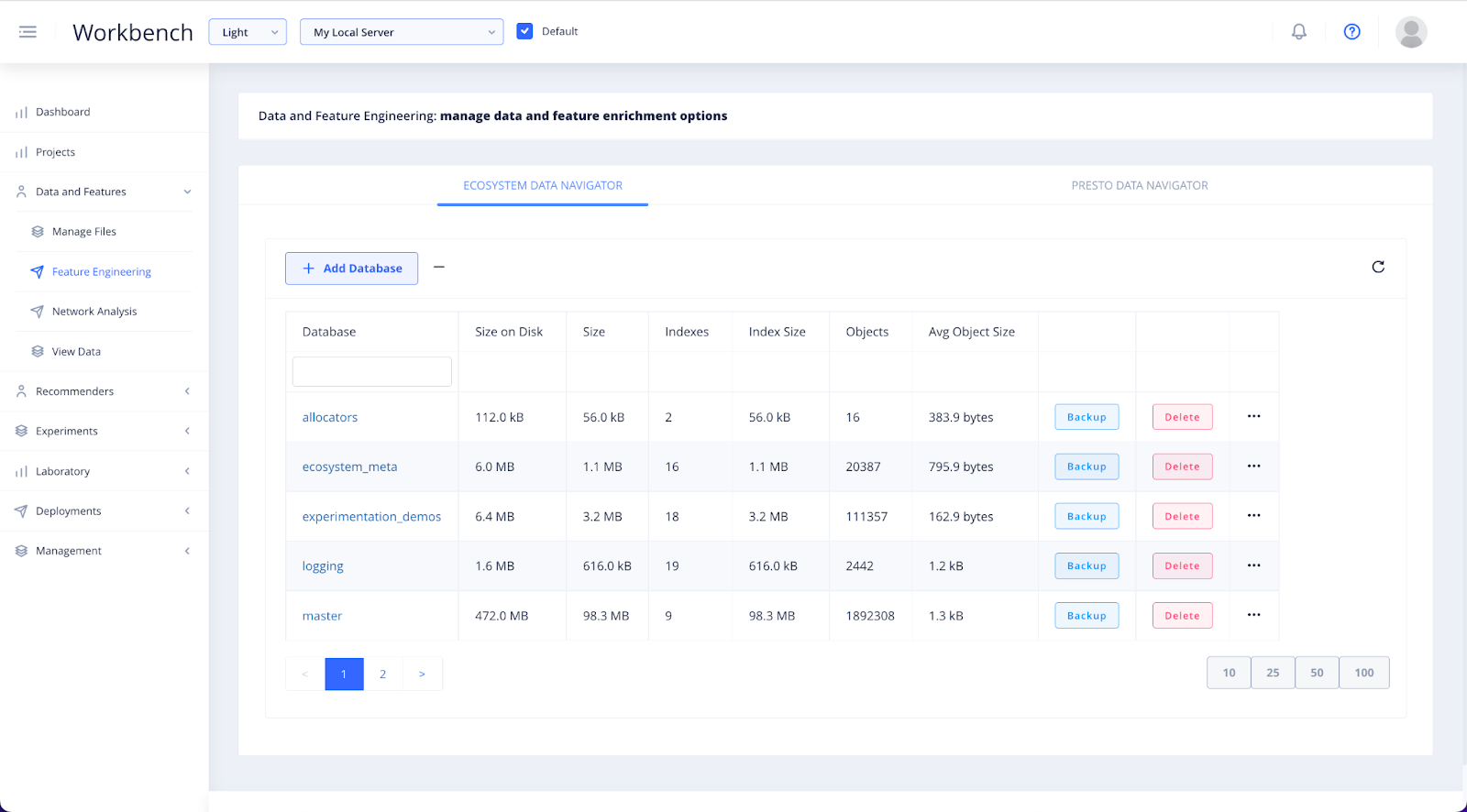Show 100 rows per page
The height and width of the screenshot is (812, 1467).
1364,673
